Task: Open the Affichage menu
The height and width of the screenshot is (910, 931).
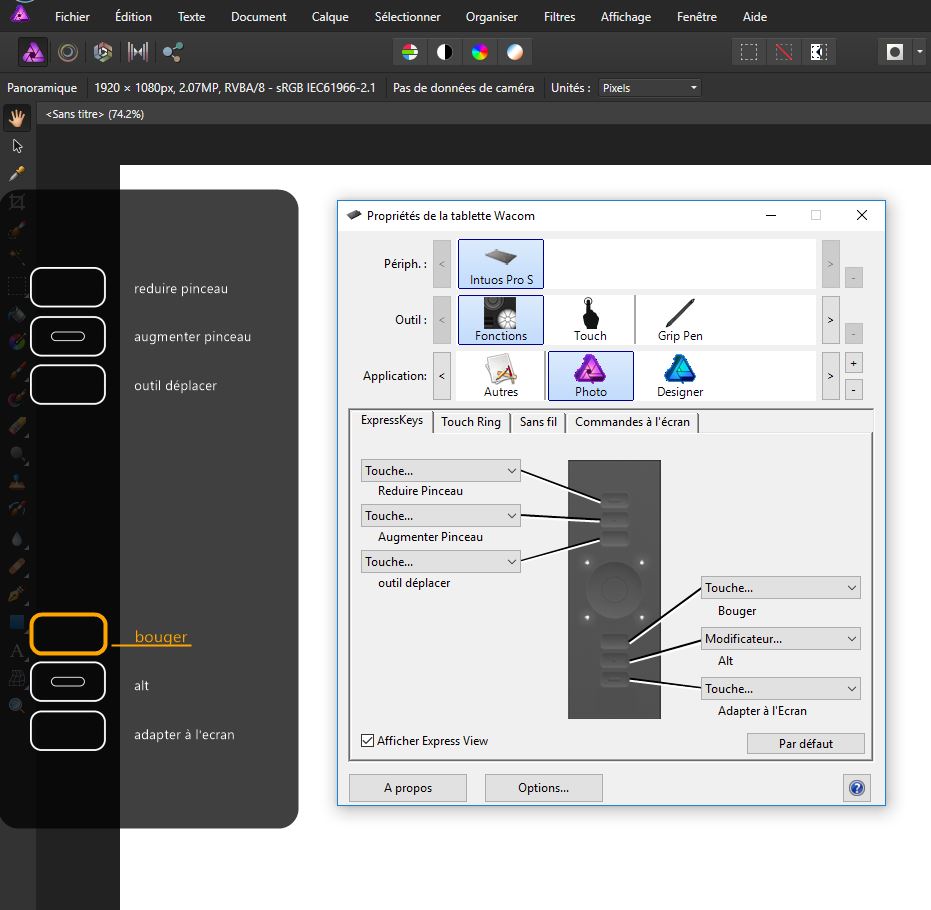Action: point(626,17)
